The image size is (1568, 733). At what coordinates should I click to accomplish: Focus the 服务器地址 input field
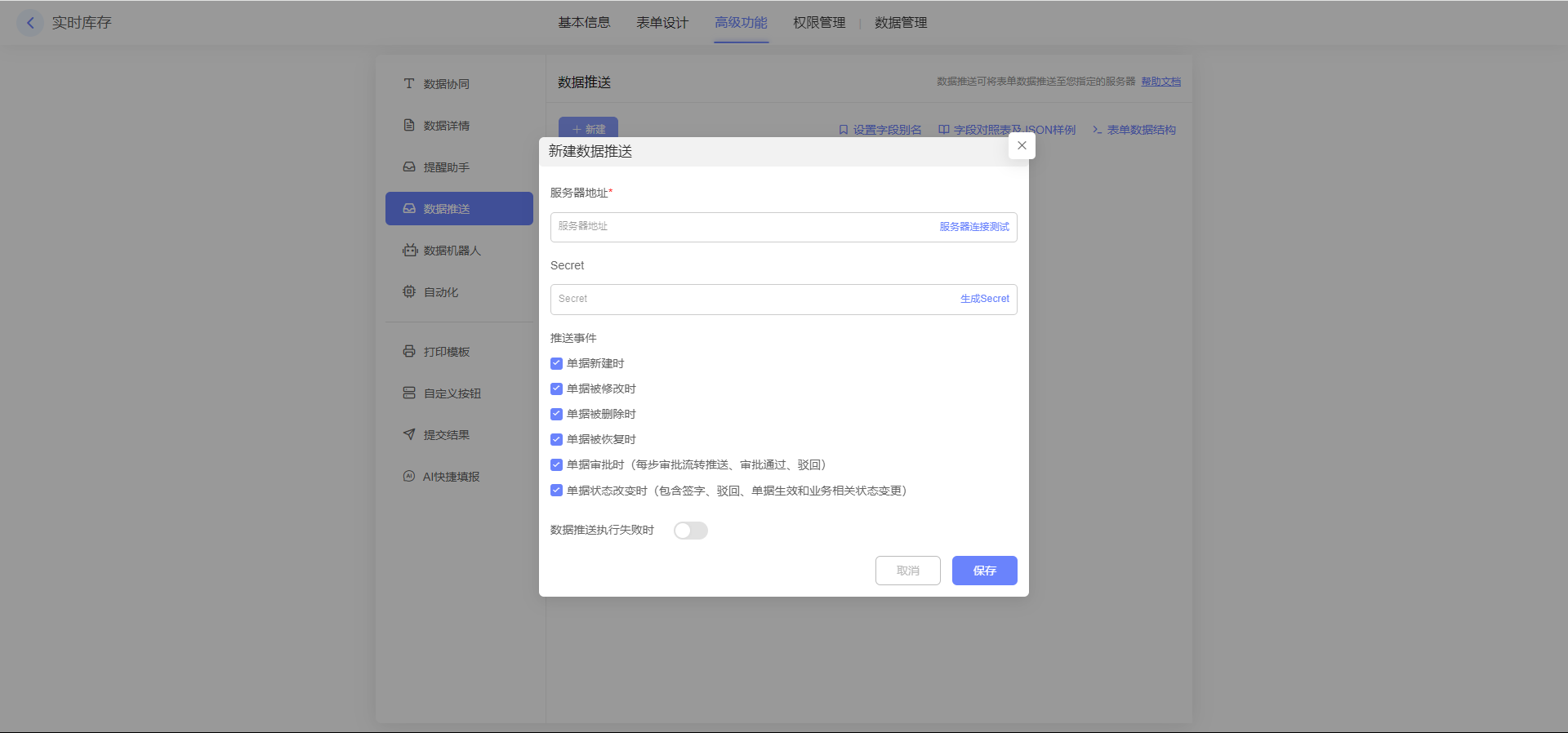[x=743, y=227]
